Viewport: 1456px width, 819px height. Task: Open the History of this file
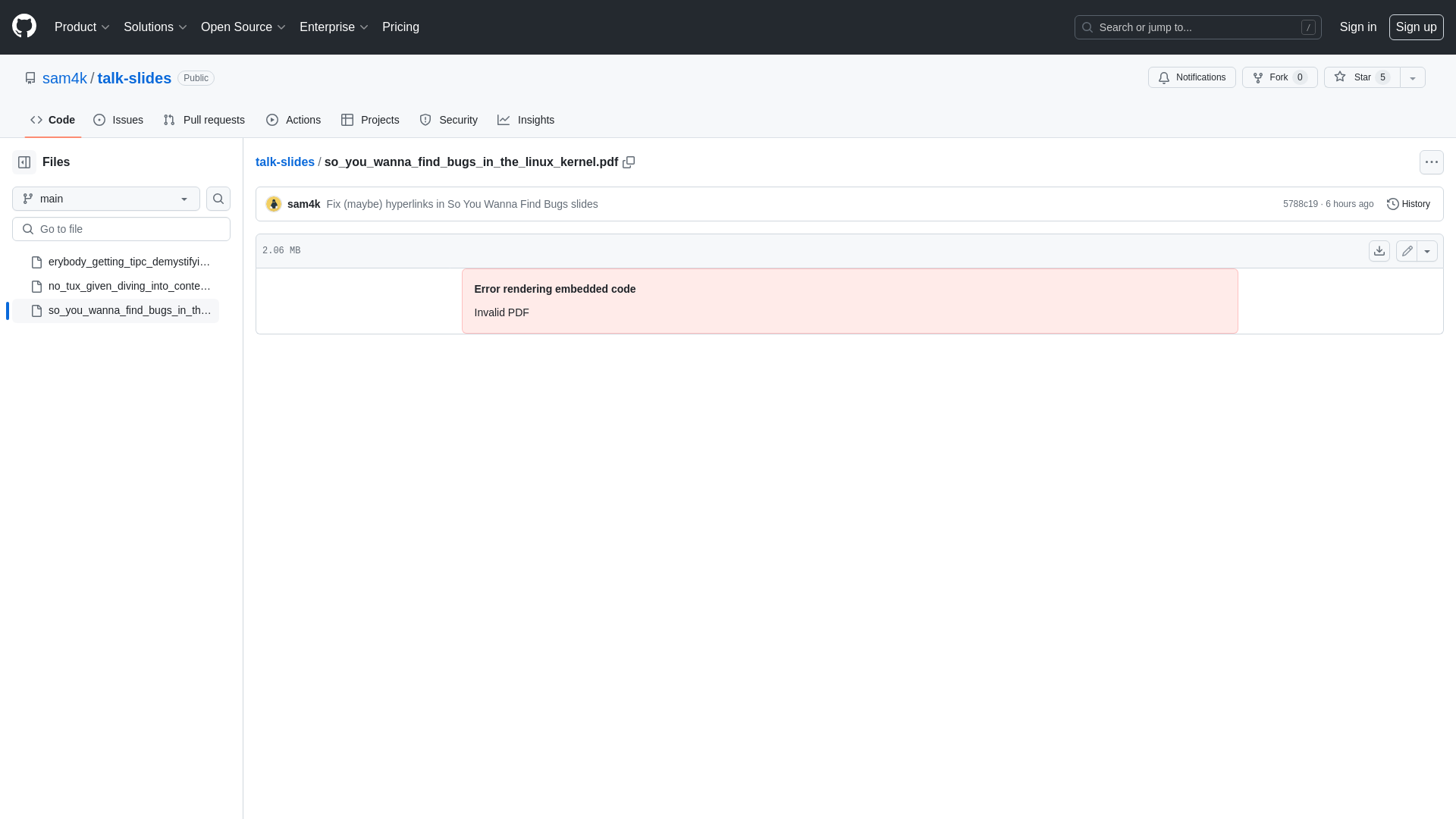(x=1408, y=204)
